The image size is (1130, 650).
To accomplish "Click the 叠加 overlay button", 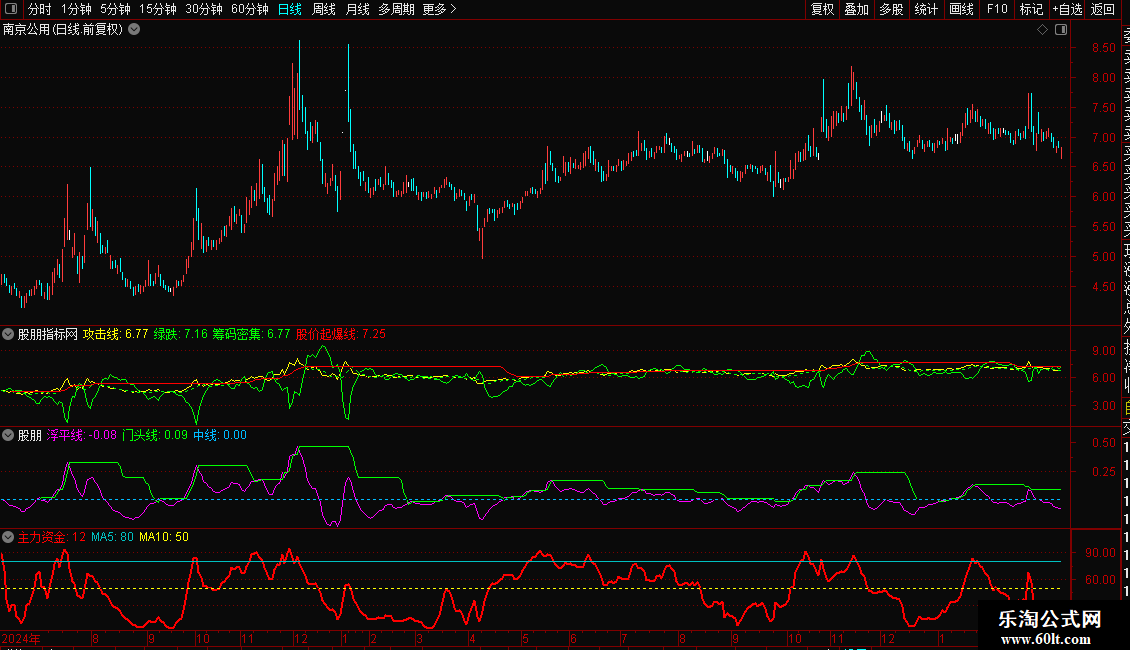I will pyautogui.click(x=857, y=9).
